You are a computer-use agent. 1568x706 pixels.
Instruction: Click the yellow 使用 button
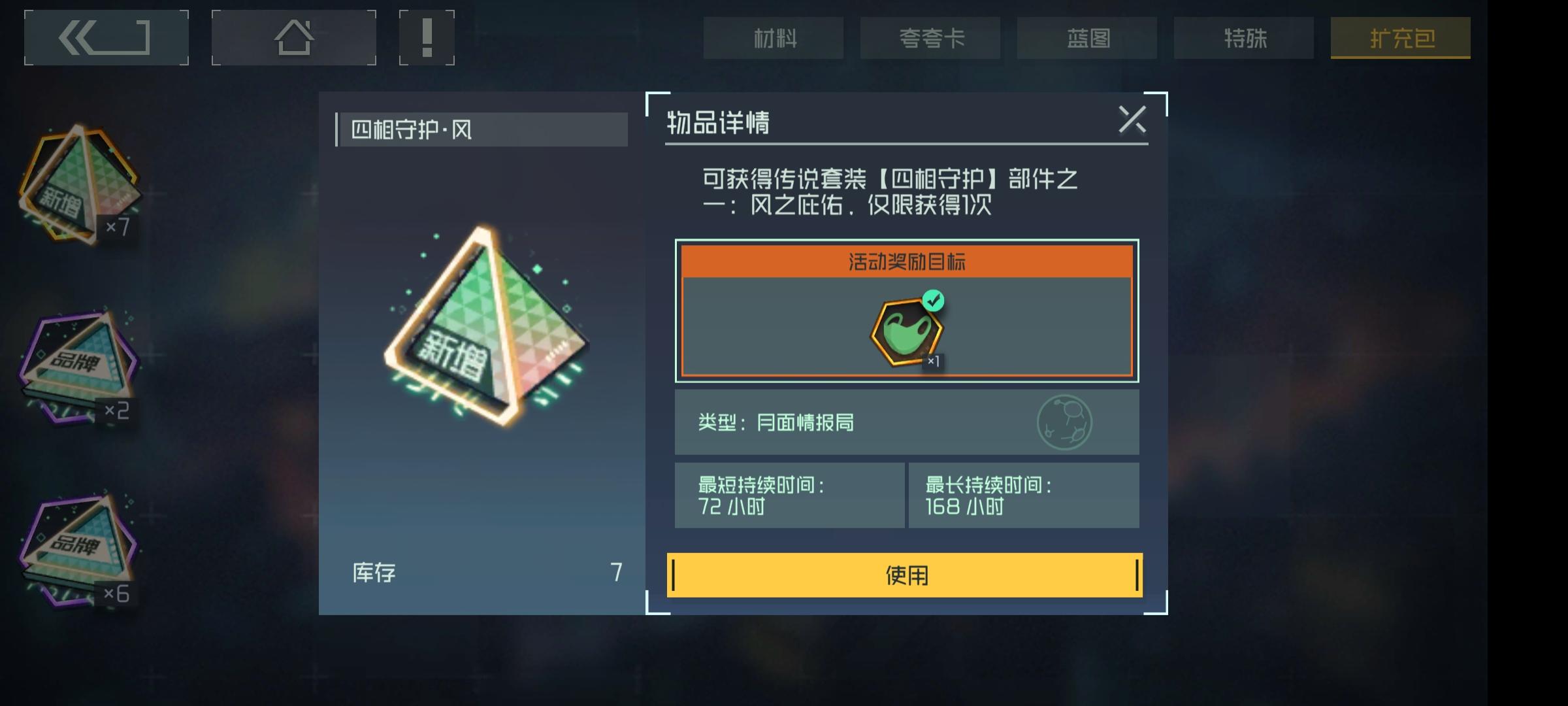(x=905, y=575)
